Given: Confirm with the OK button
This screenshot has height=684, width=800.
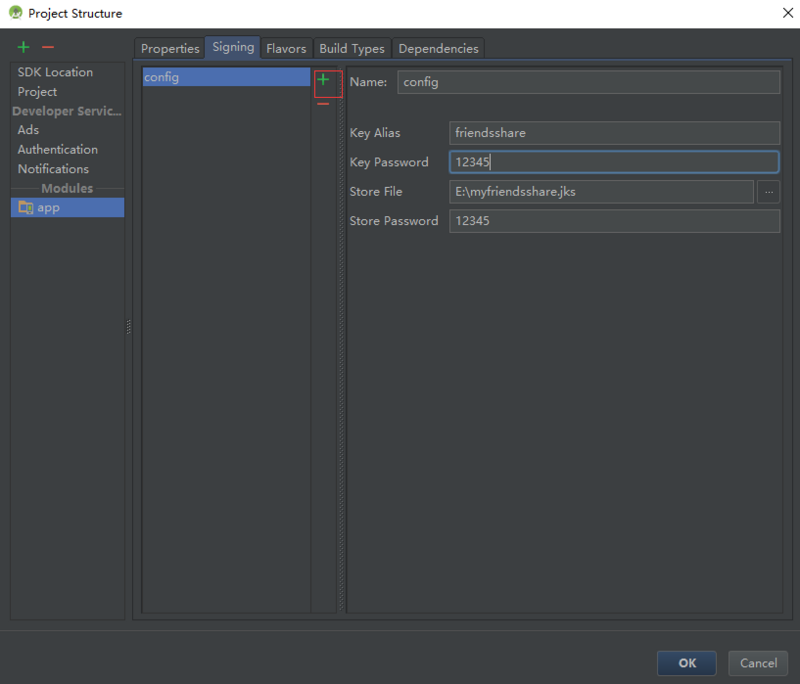Looking at the screenshot, I should click(x=687, y=663).
